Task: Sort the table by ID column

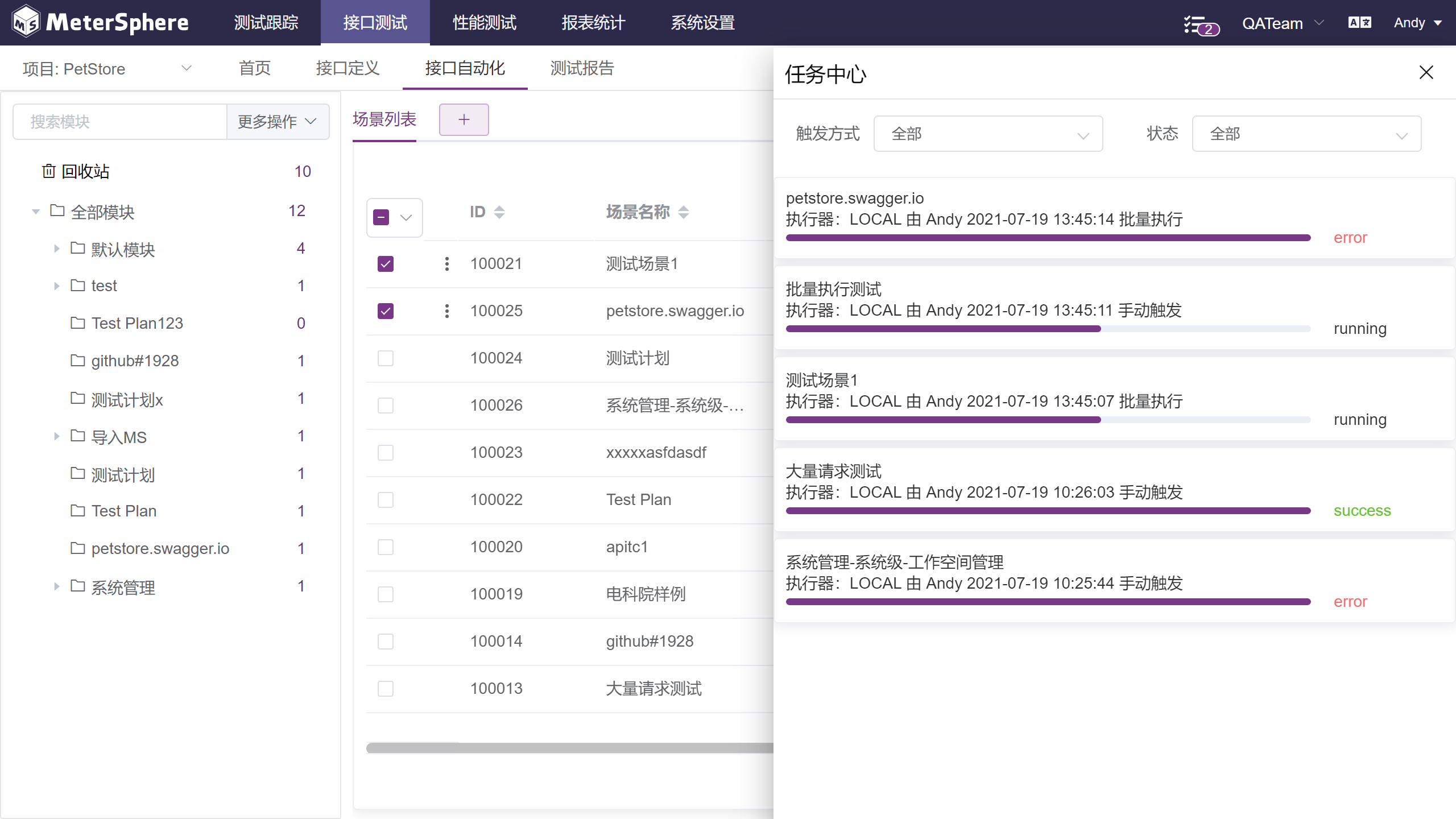Action: pos(499,212)
